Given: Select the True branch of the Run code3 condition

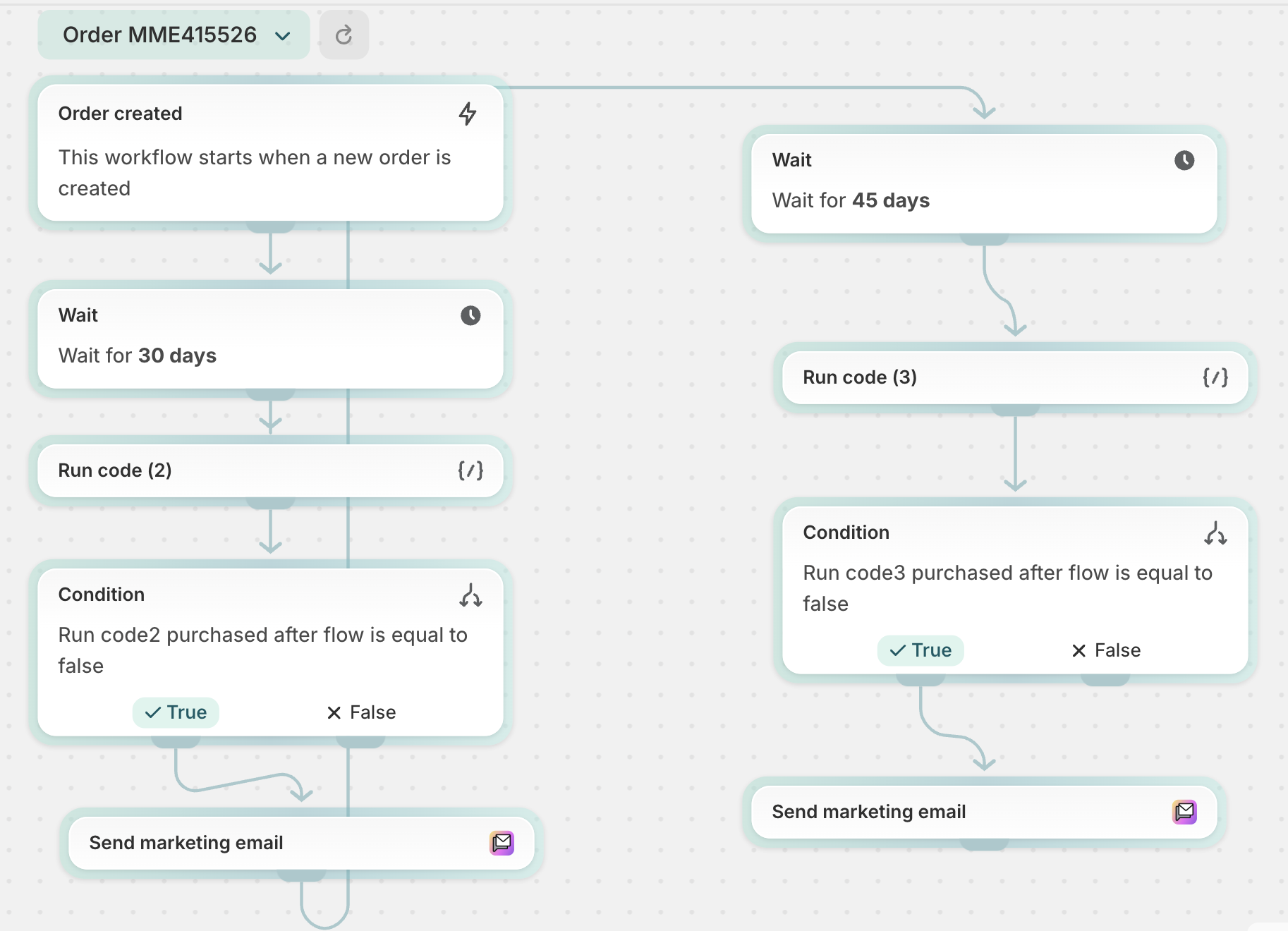Looking at the screenshot, I should point(921,650).
